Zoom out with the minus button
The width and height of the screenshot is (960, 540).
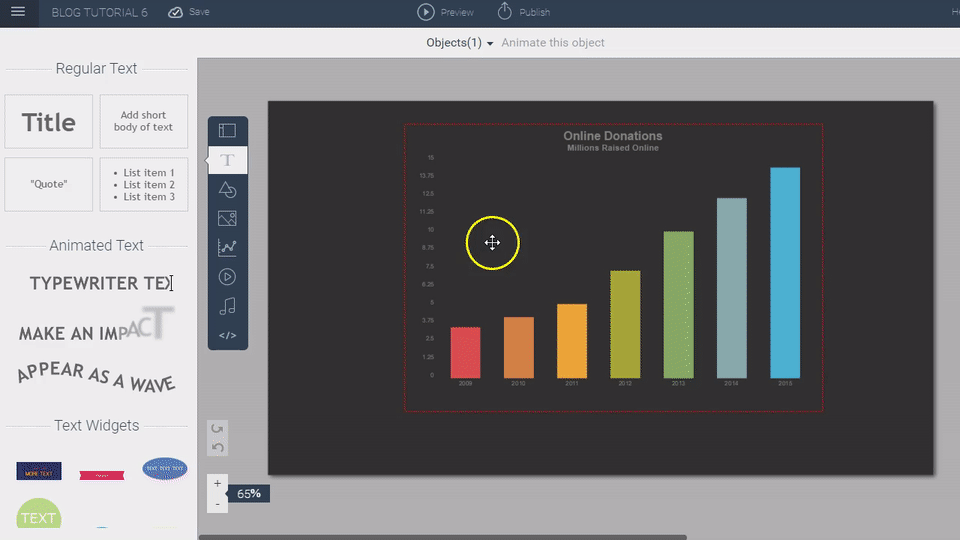pos(217,504)
